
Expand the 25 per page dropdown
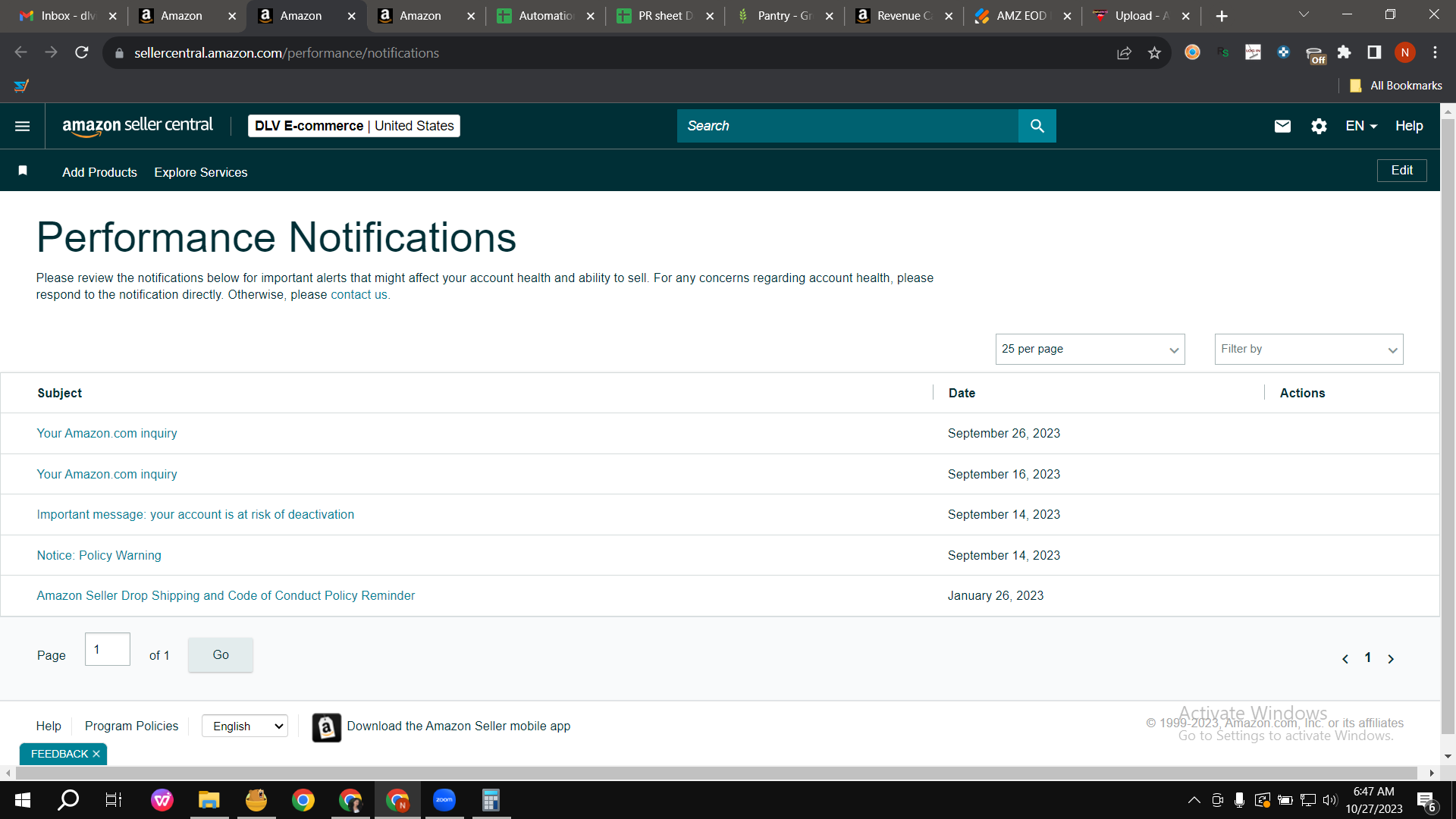click(x=1090, y=349)
